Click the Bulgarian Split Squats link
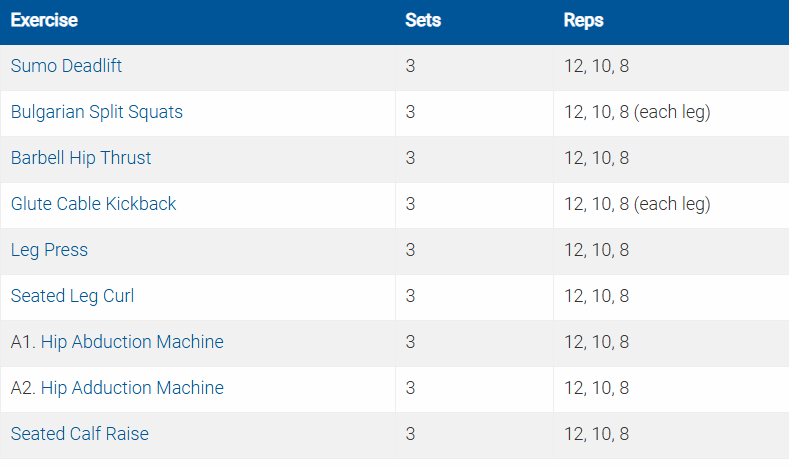 coord(97,112)
